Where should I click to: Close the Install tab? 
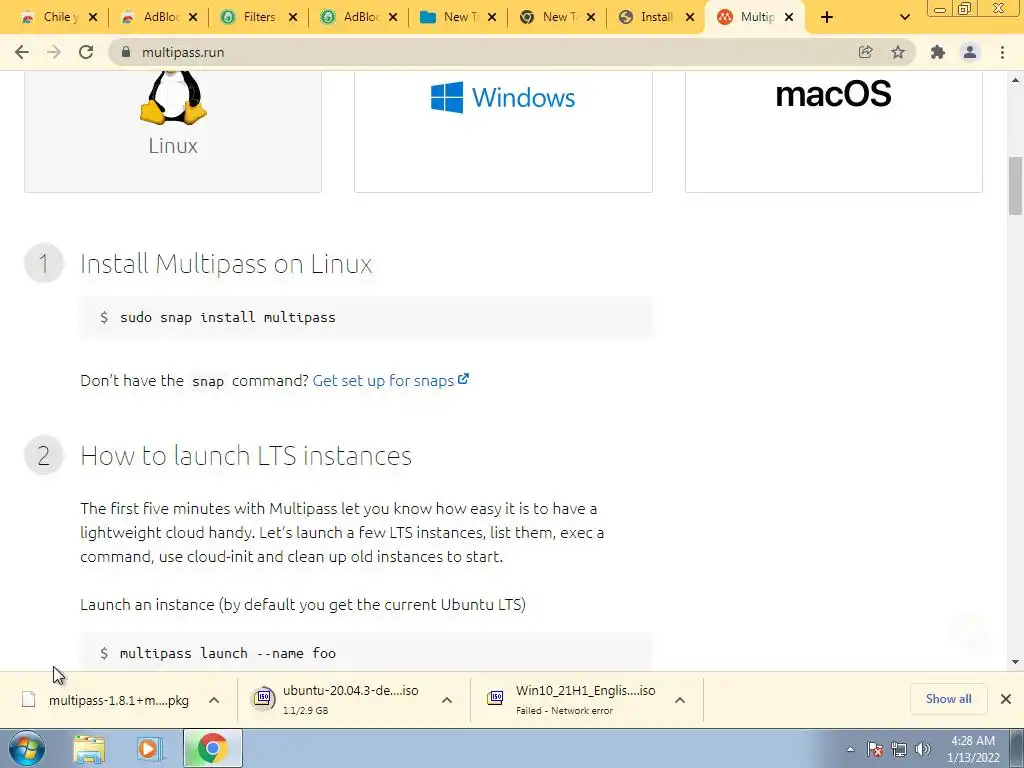(x=690, y=18)
